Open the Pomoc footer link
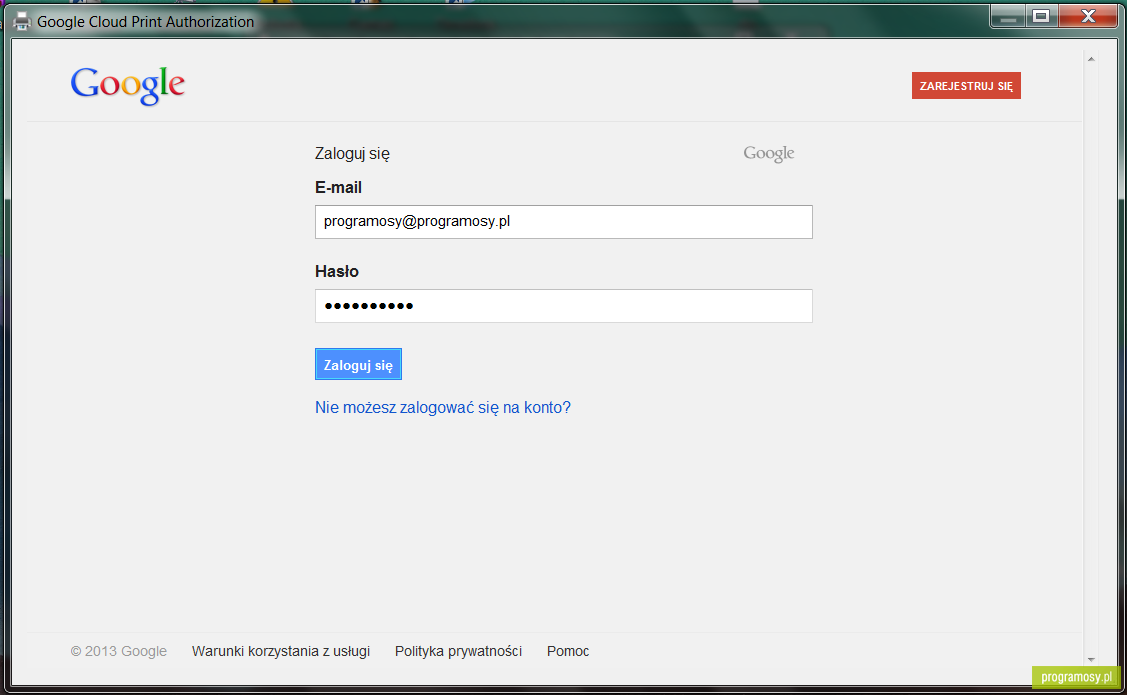Viewport: 1127px width, 695px height. [568, 651]
